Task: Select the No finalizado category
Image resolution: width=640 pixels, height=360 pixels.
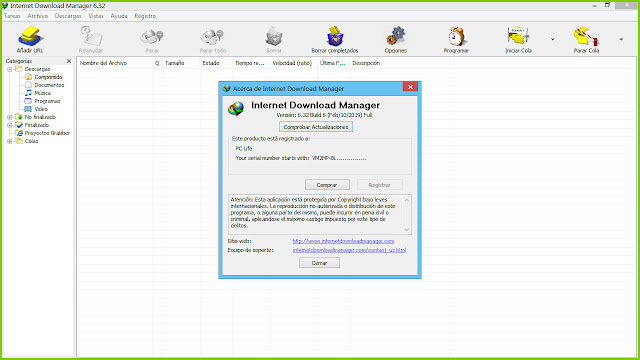Action: tap(40, 117)
